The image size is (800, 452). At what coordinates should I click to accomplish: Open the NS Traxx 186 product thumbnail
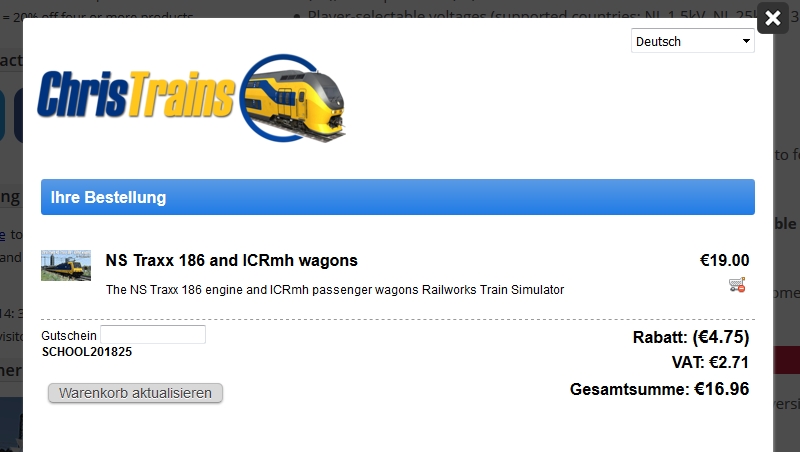point(66,265)
